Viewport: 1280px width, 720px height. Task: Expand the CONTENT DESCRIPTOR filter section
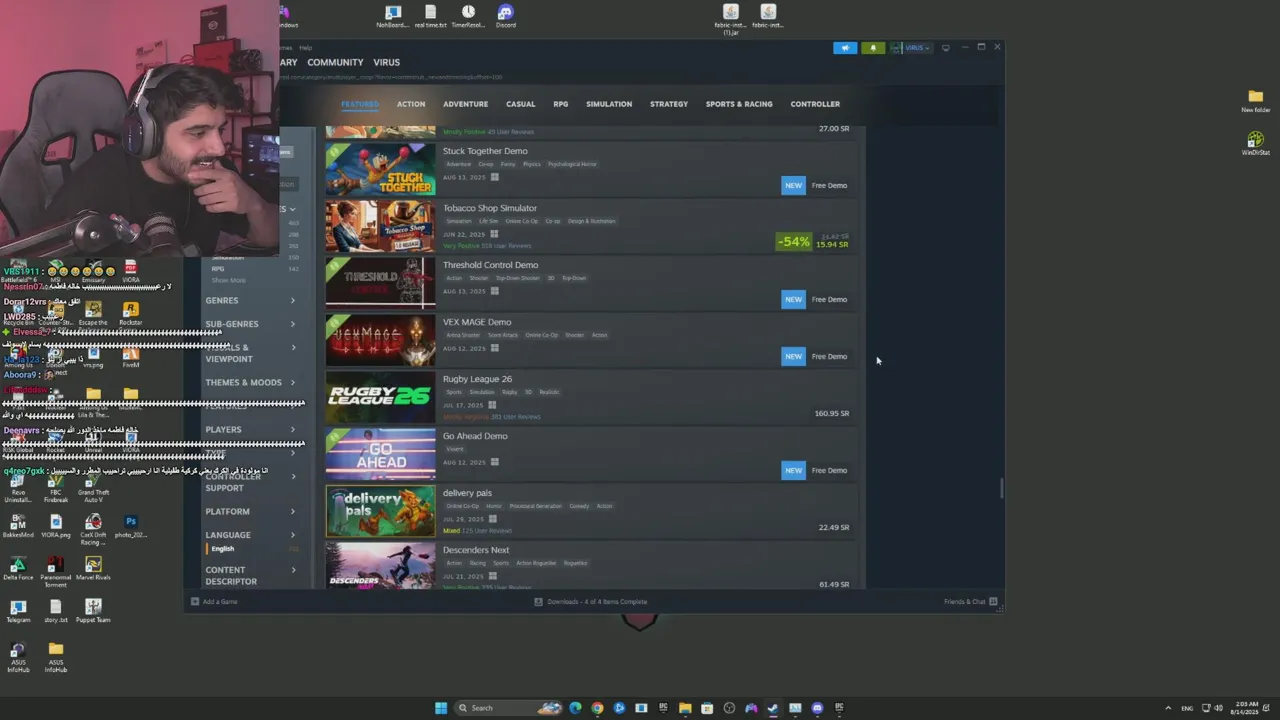pos(251,575)
